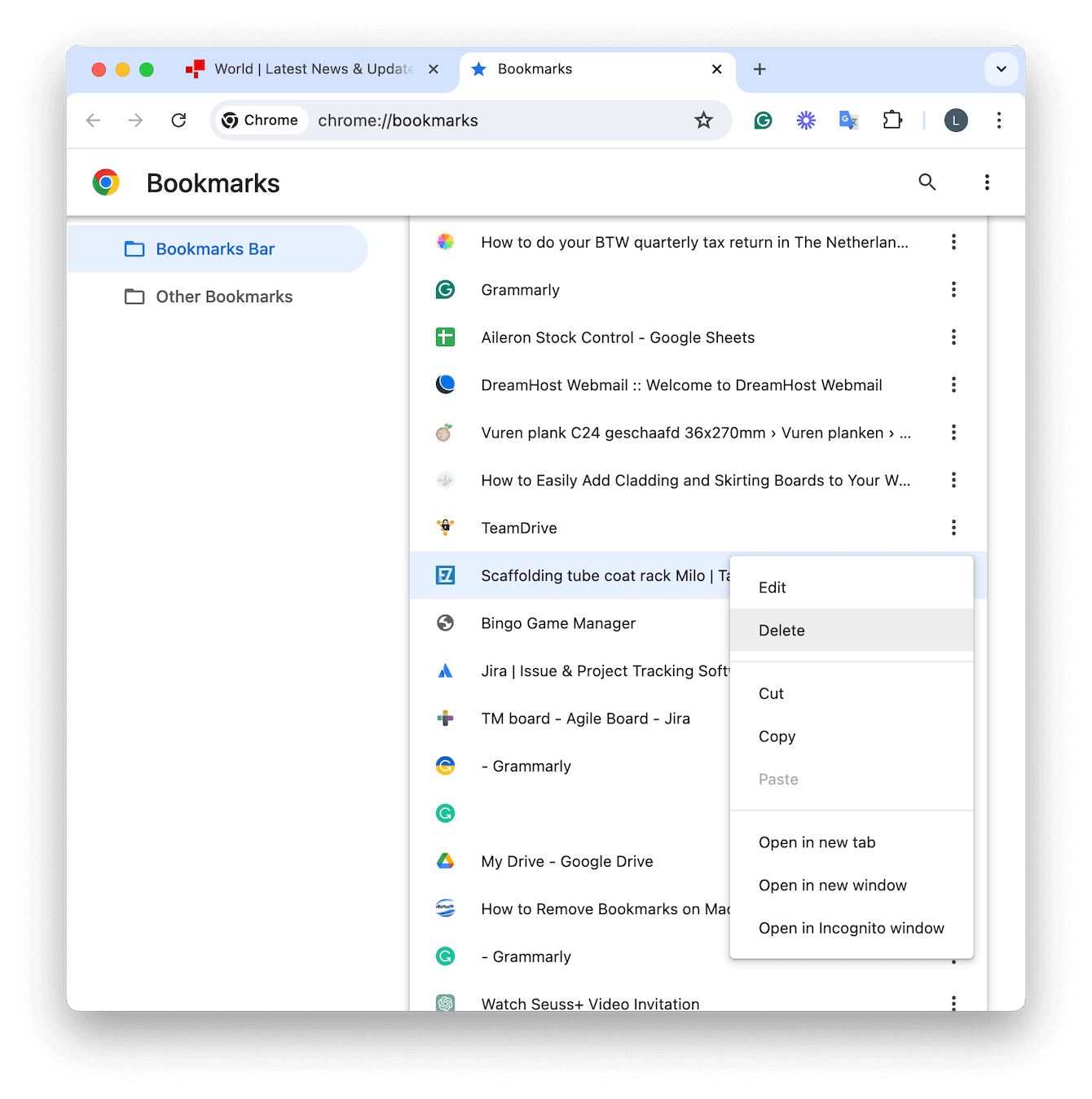Open the Google Translate extension

[x=848, y=120]
